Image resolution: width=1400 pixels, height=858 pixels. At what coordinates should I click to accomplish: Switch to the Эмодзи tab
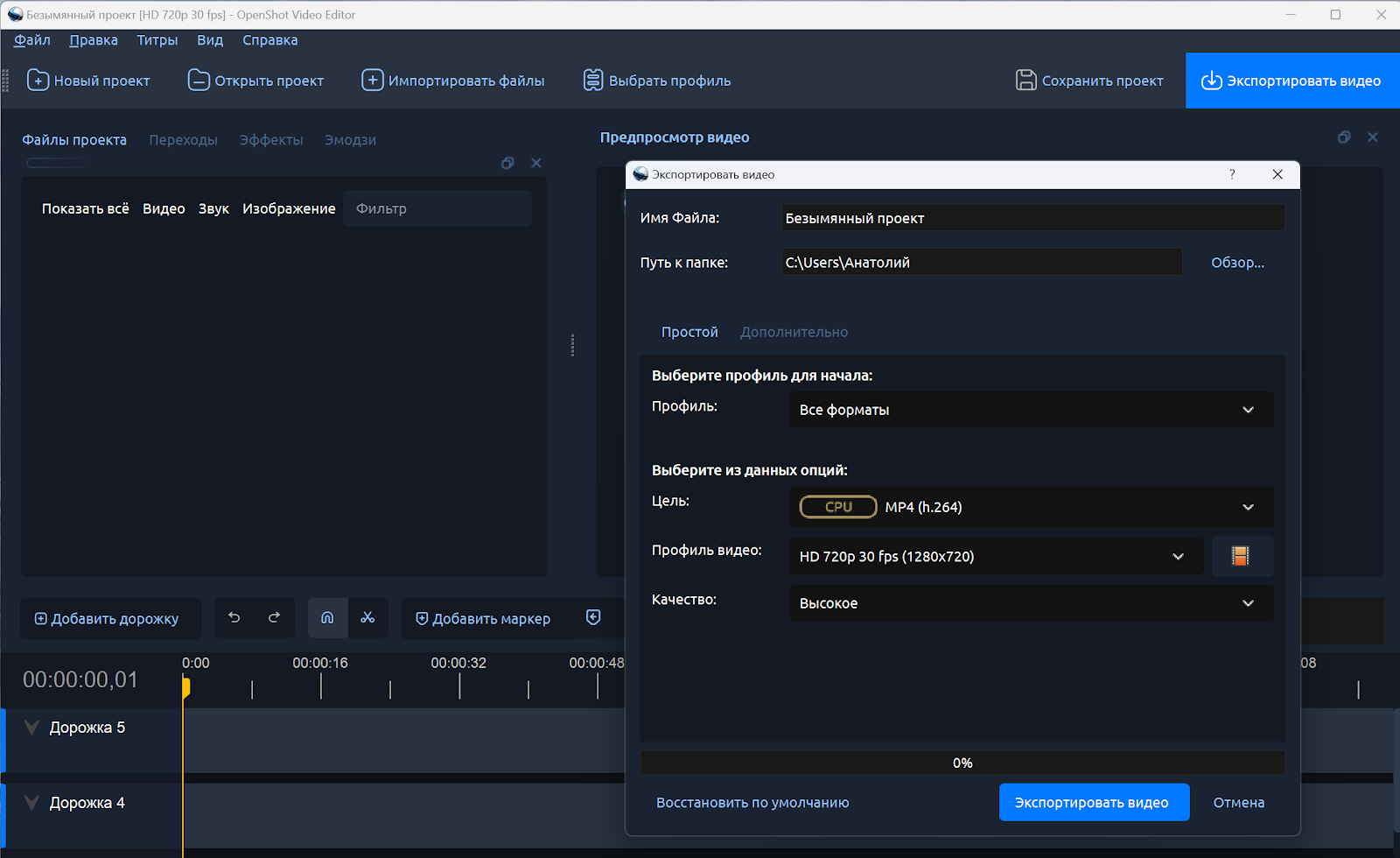coord(350,140)
